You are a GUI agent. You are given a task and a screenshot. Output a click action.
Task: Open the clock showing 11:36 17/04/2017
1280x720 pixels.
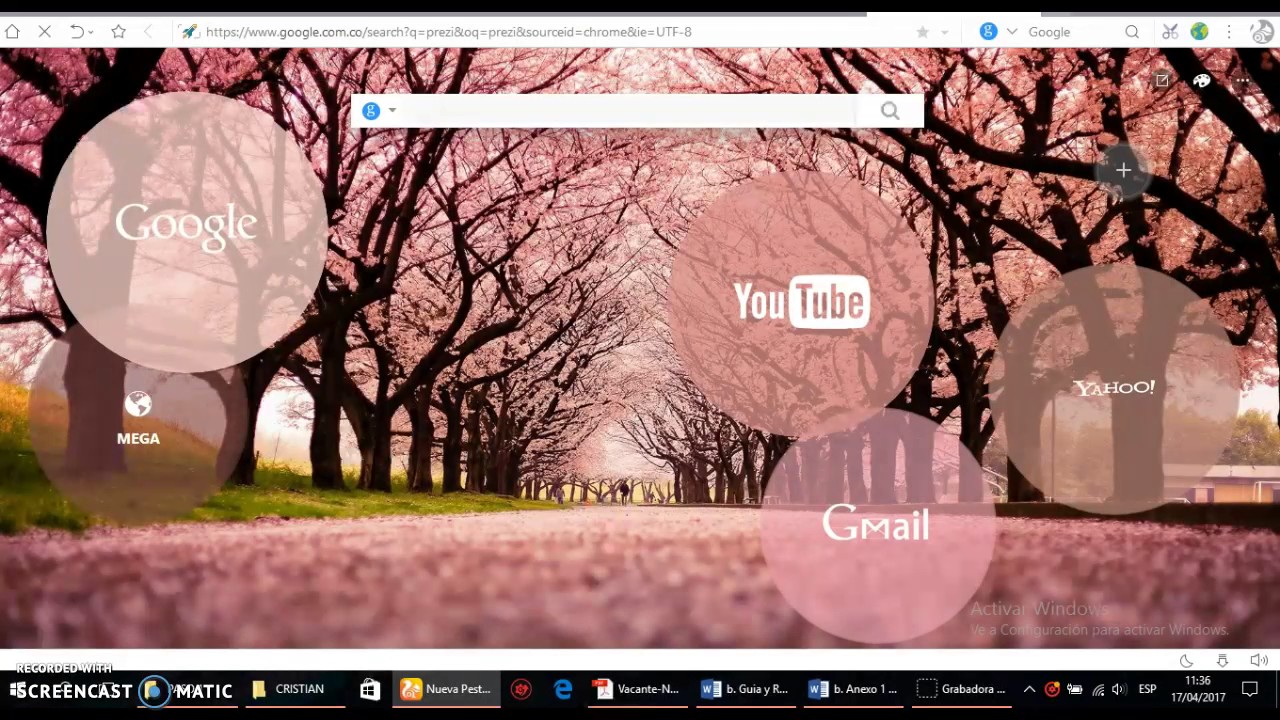1198,689
